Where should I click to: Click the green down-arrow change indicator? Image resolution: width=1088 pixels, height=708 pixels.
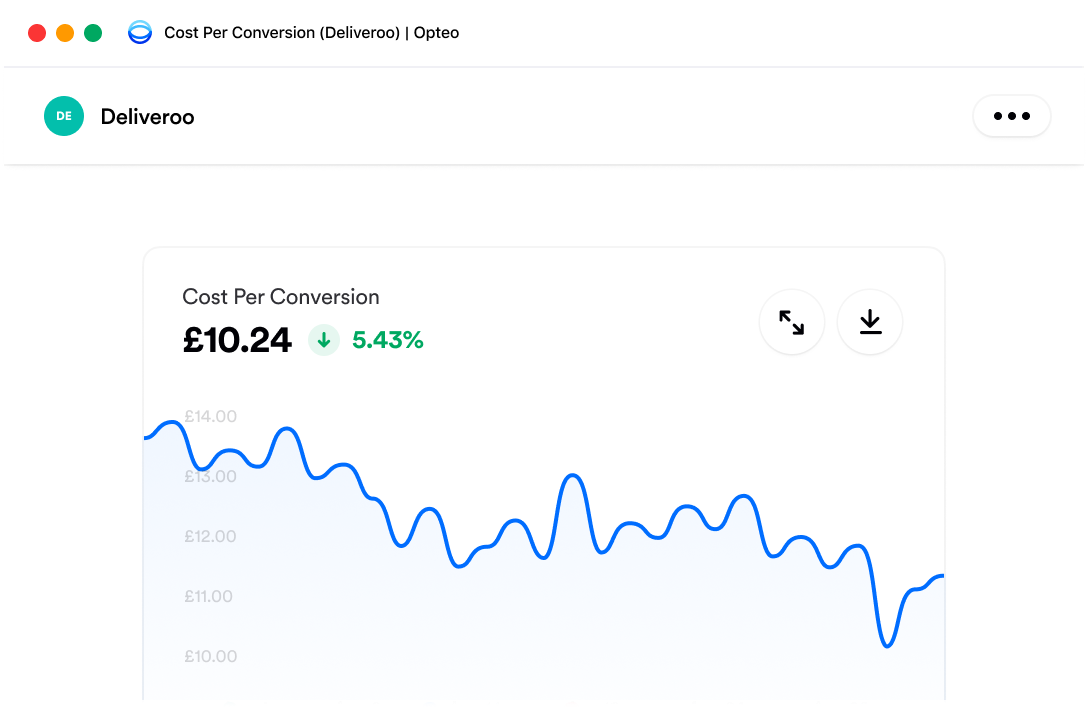pyautogui.click(x=323, y=340)
